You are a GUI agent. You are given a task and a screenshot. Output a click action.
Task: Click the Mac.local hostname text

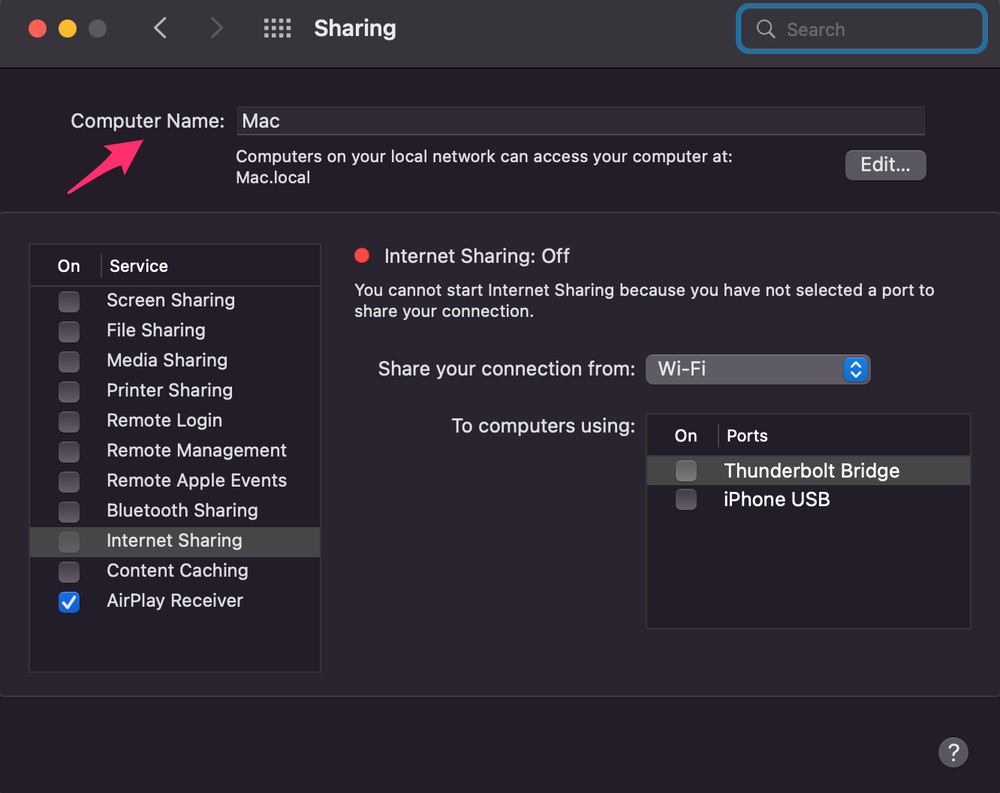click(x=273, y=177)
